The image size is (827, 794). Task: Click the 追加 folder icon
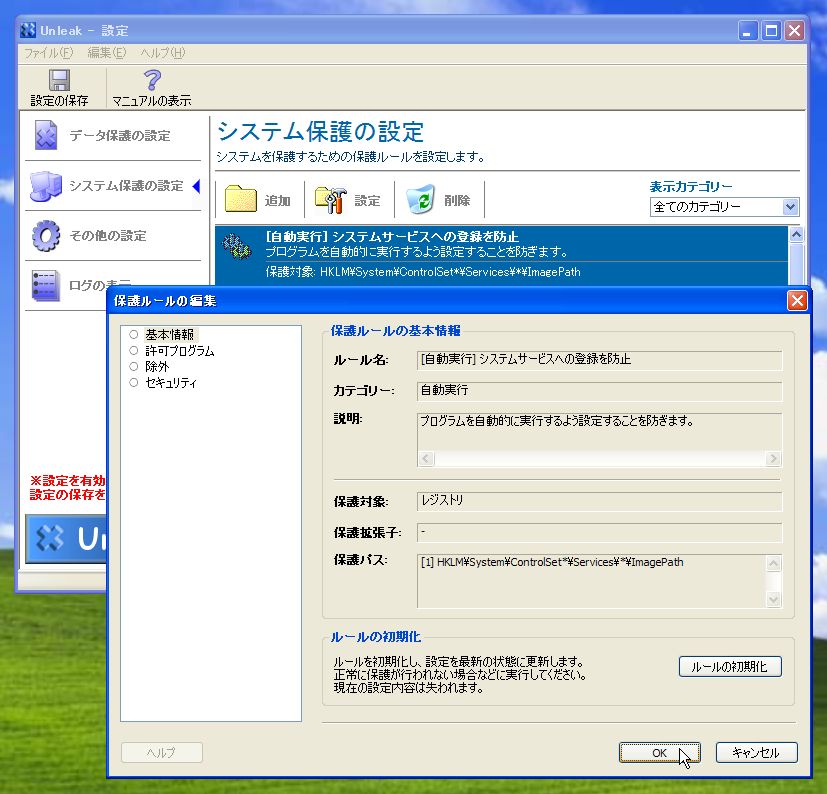(241, 199)
